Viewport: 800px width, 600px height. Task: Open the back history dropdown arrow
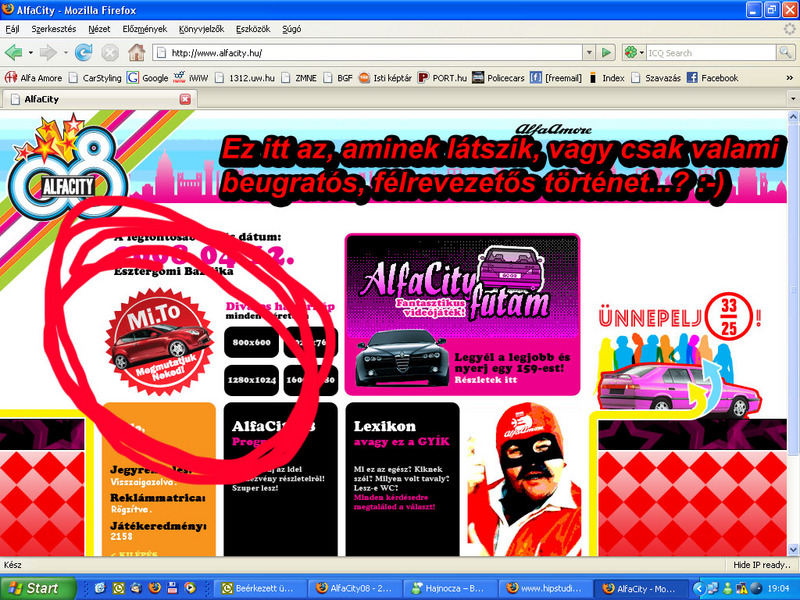pyautogui.click(x=31, y=53)
